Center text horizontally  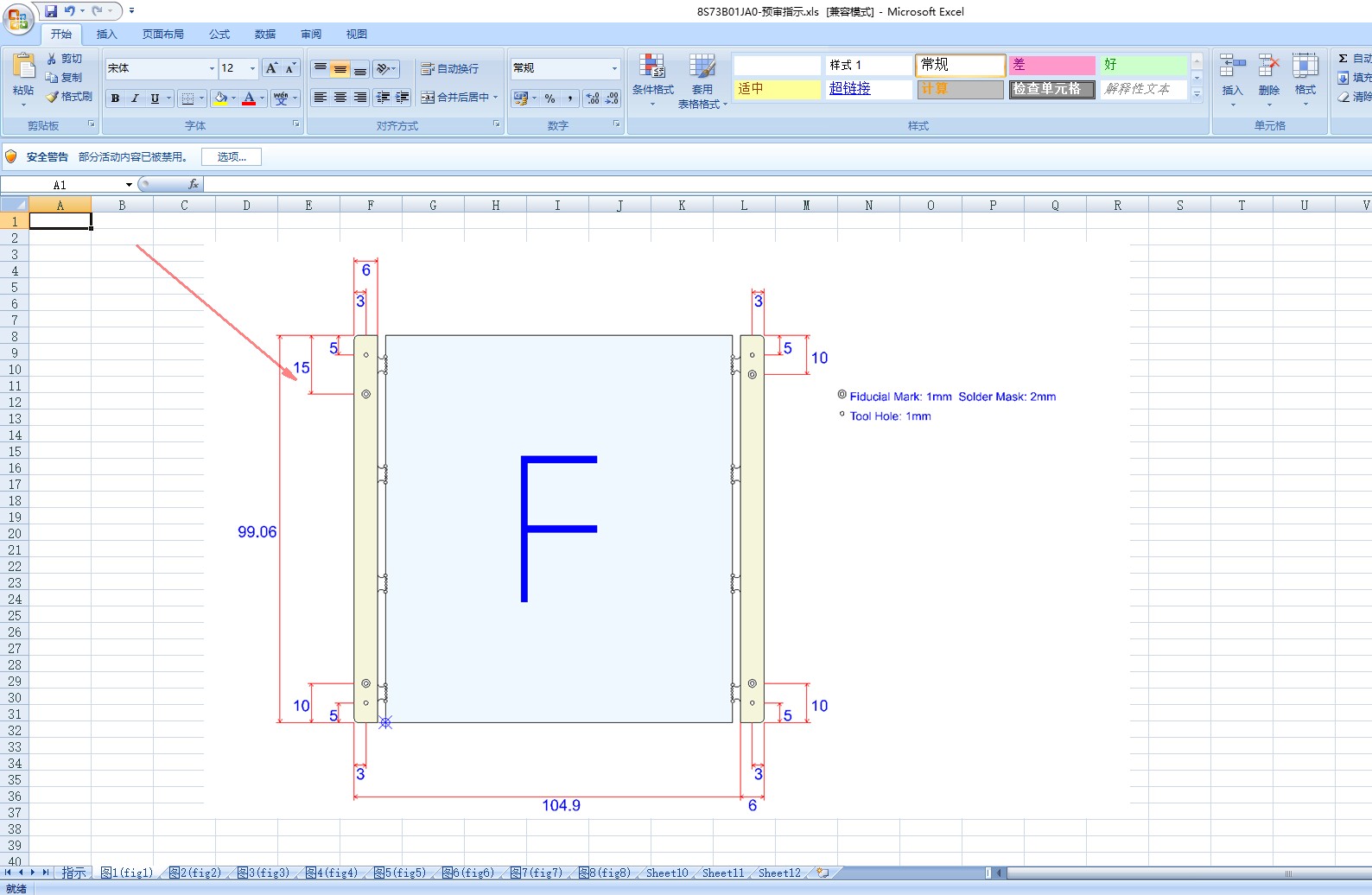click(x=340, y=98)
